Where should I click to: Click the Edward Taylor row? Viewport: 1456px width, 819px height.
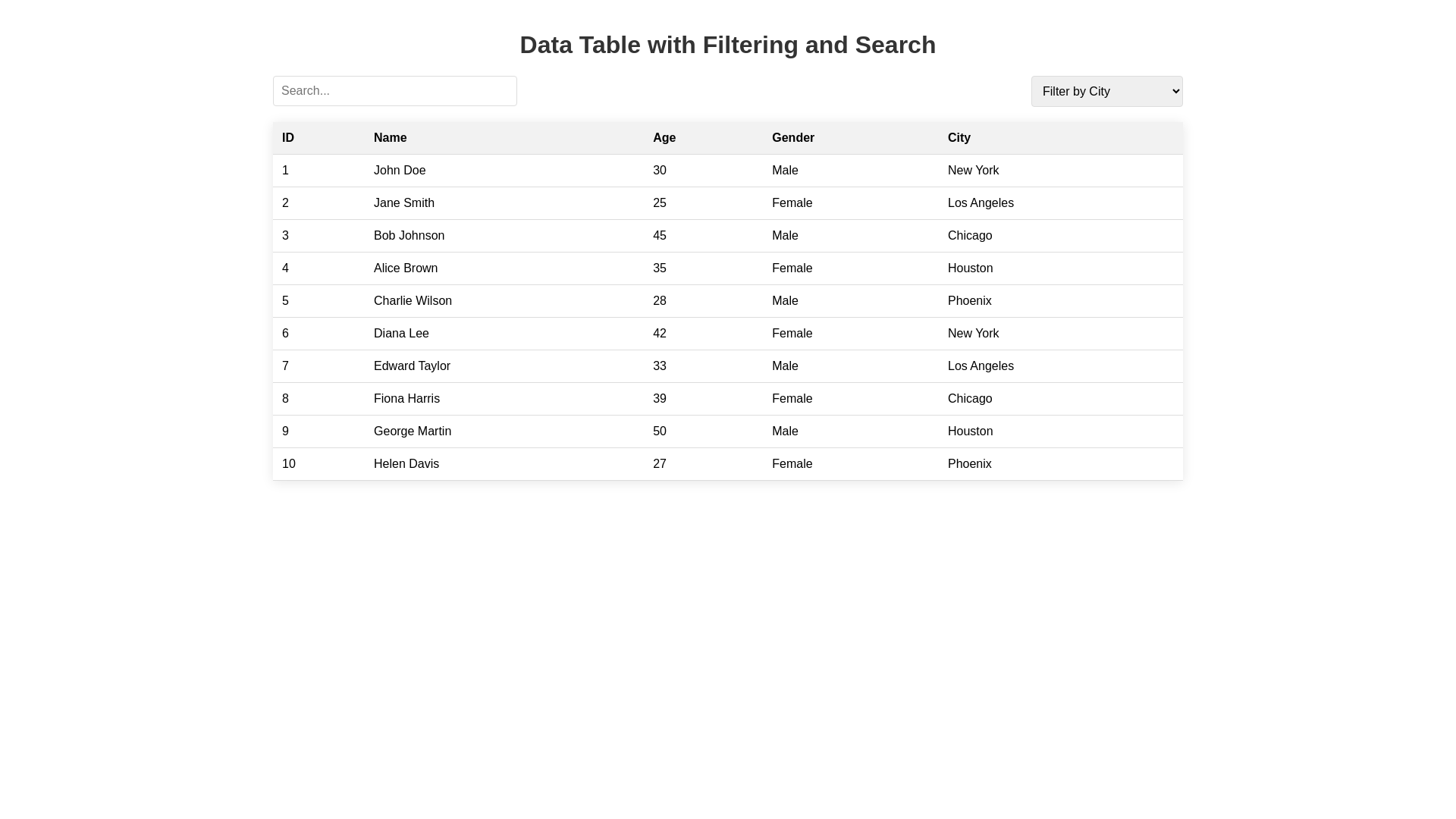pos(412,366)
